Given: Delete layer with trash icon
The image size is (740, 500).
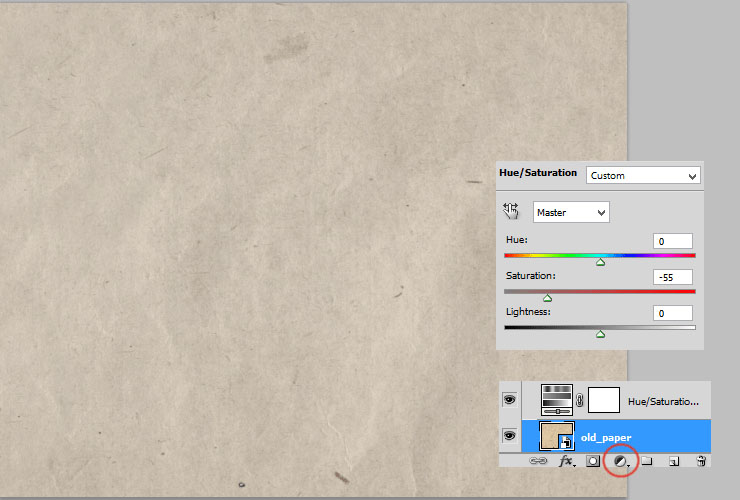Looking at the screenshot, I should (701, 461).
